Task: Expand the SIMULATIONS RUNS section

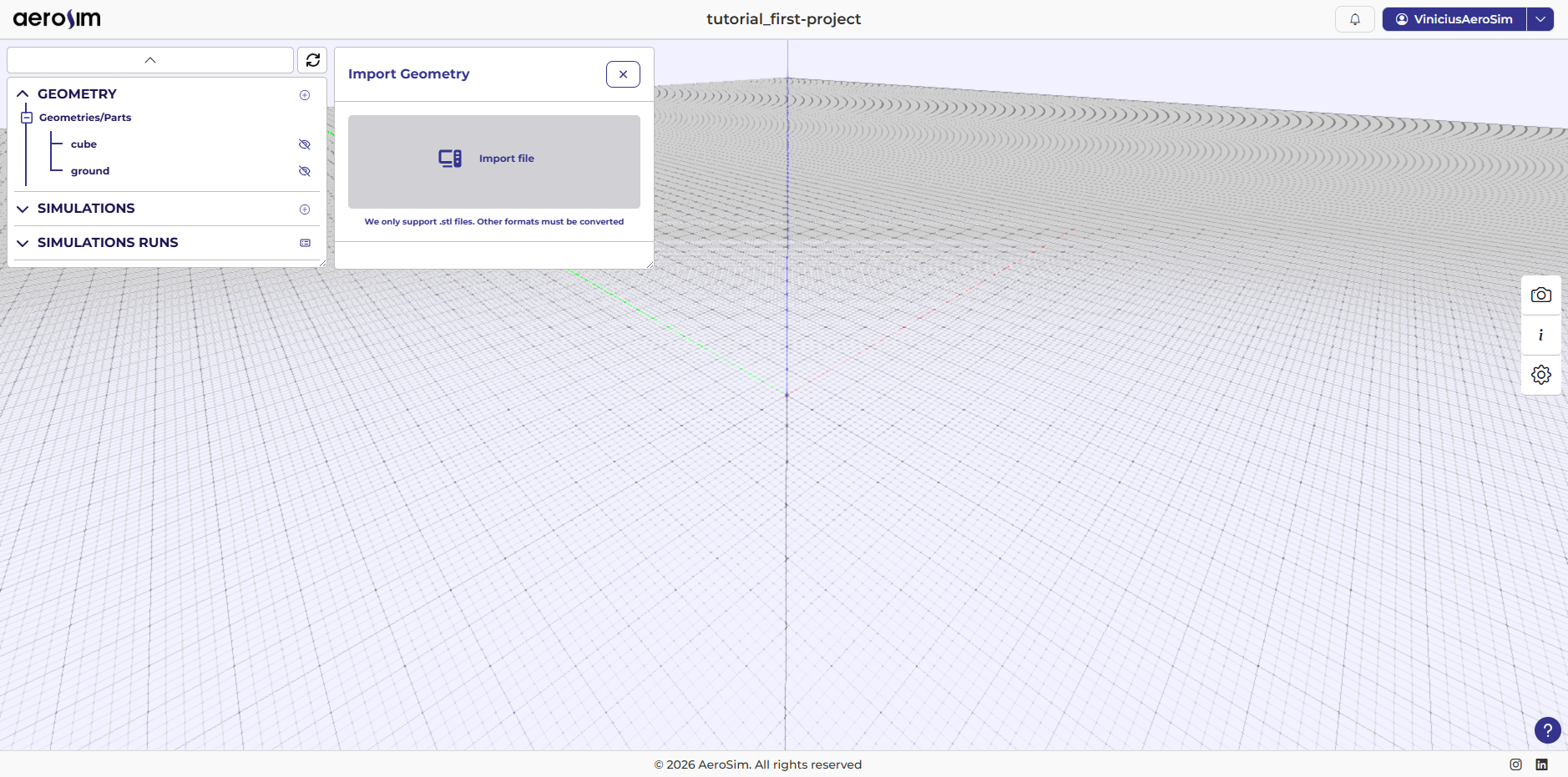Action: 22,243
